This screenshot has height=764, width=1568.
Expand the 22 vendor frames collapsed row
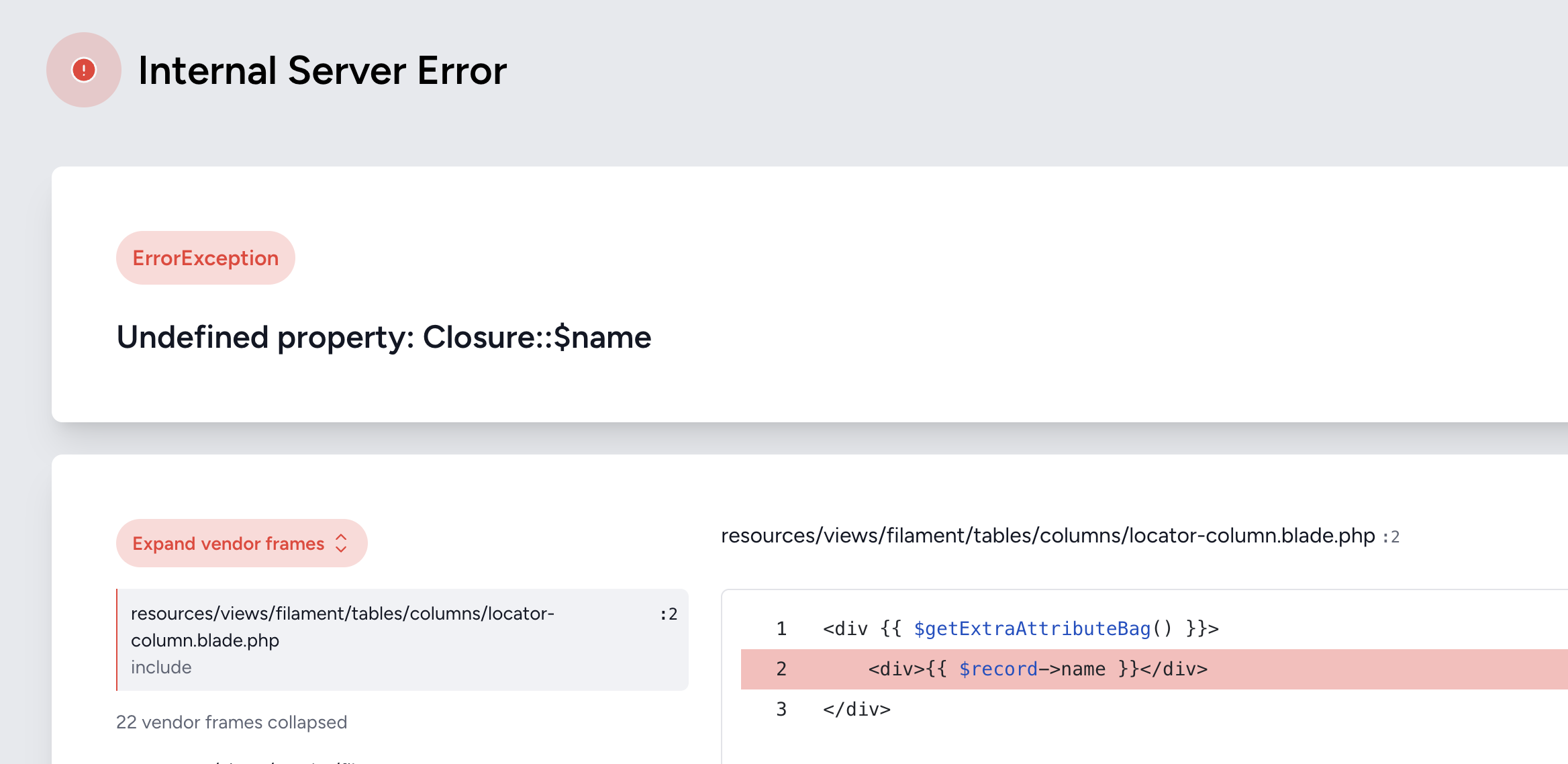pos(232,722)
